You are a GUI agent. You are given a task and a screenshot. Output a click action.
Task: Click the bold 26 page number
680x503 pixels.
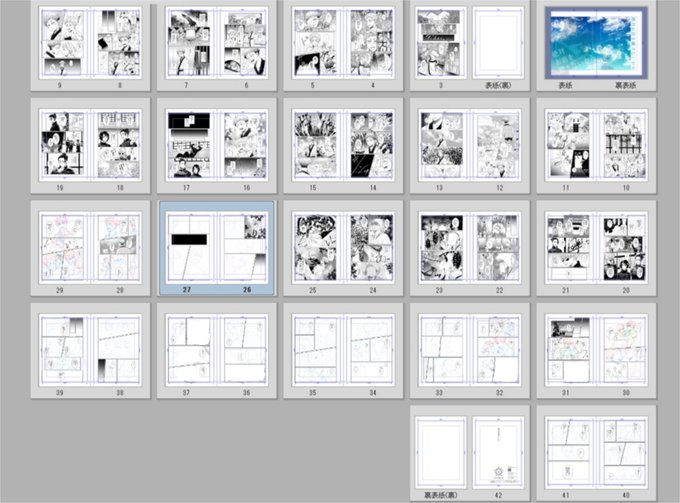[x=247, y=290]
